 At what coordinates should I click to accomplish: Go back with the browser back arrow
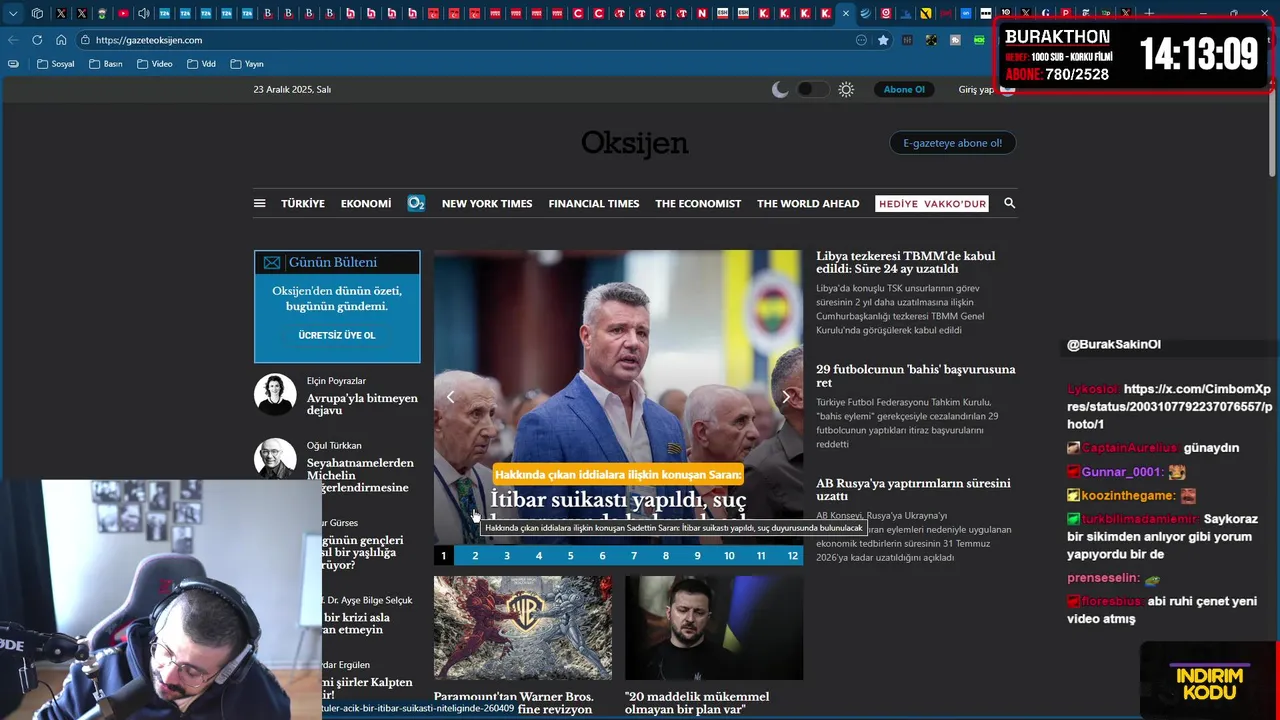pyautogui.click(x=13, y=40)
